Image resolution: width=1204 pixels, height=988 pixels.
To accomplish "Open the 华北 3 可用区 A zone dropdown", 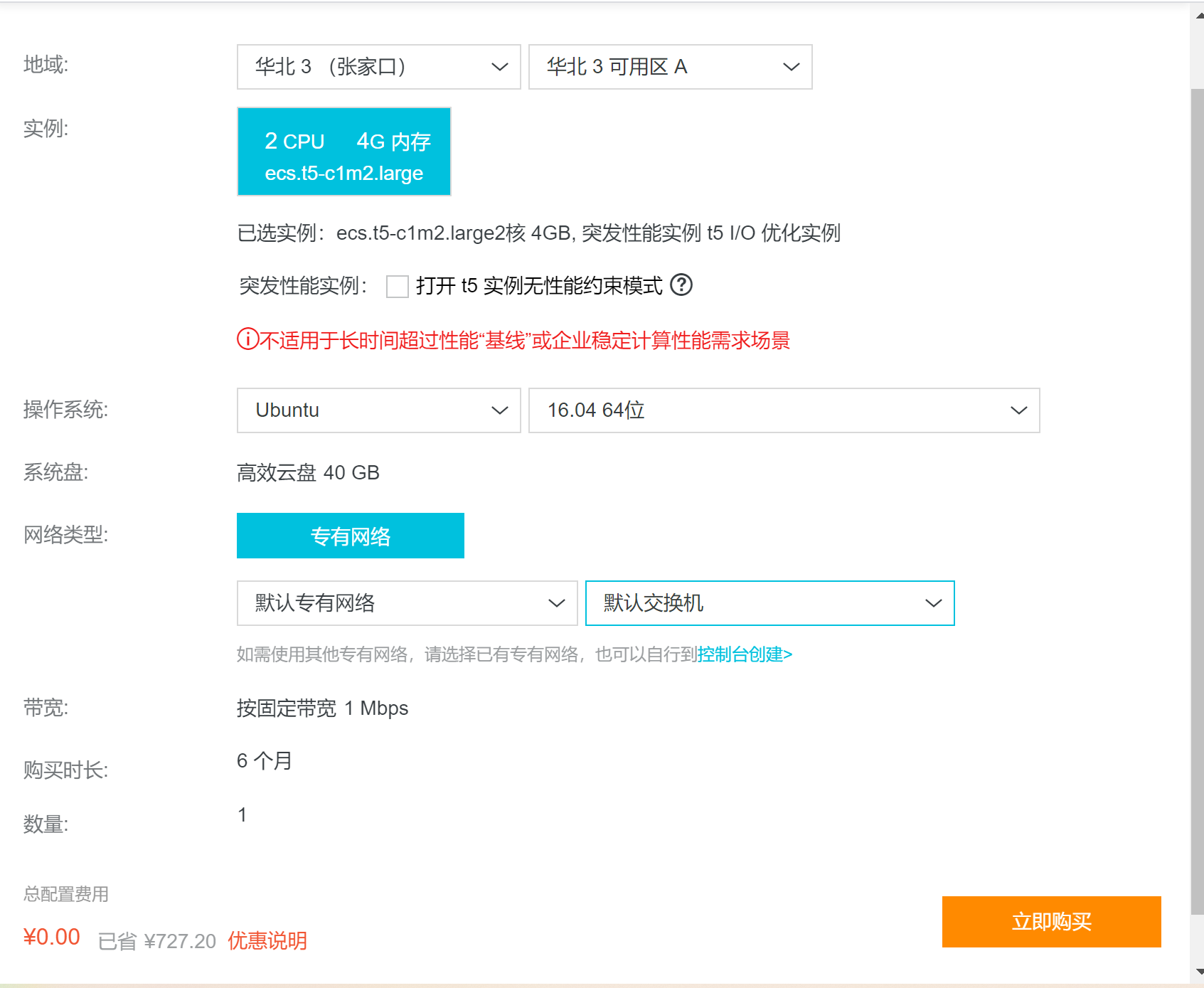I will tap(670, 67).
